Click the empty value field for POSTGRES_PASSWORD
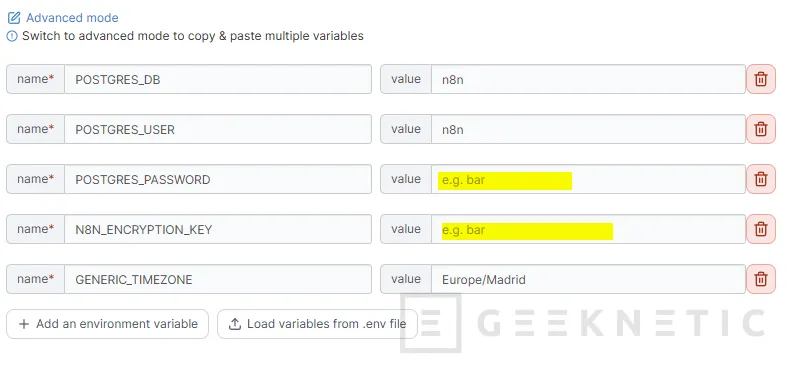790x372 pixels. [588, 179]
